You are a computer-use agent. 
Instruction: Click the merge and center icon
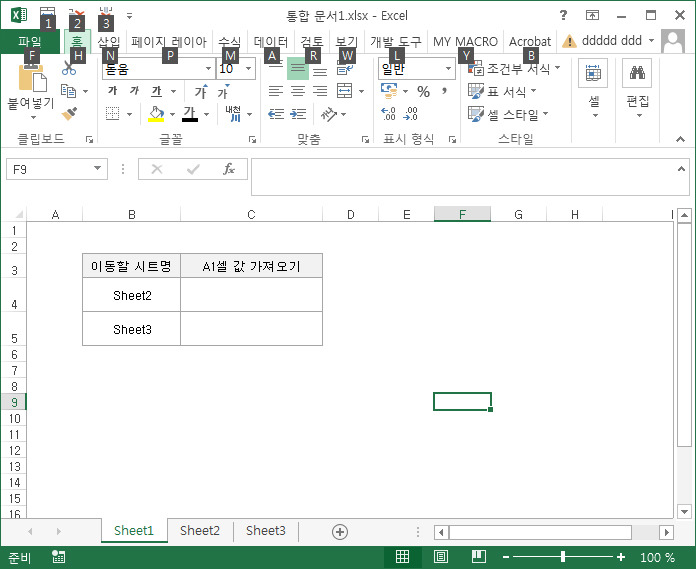click(x=344, y=91)
